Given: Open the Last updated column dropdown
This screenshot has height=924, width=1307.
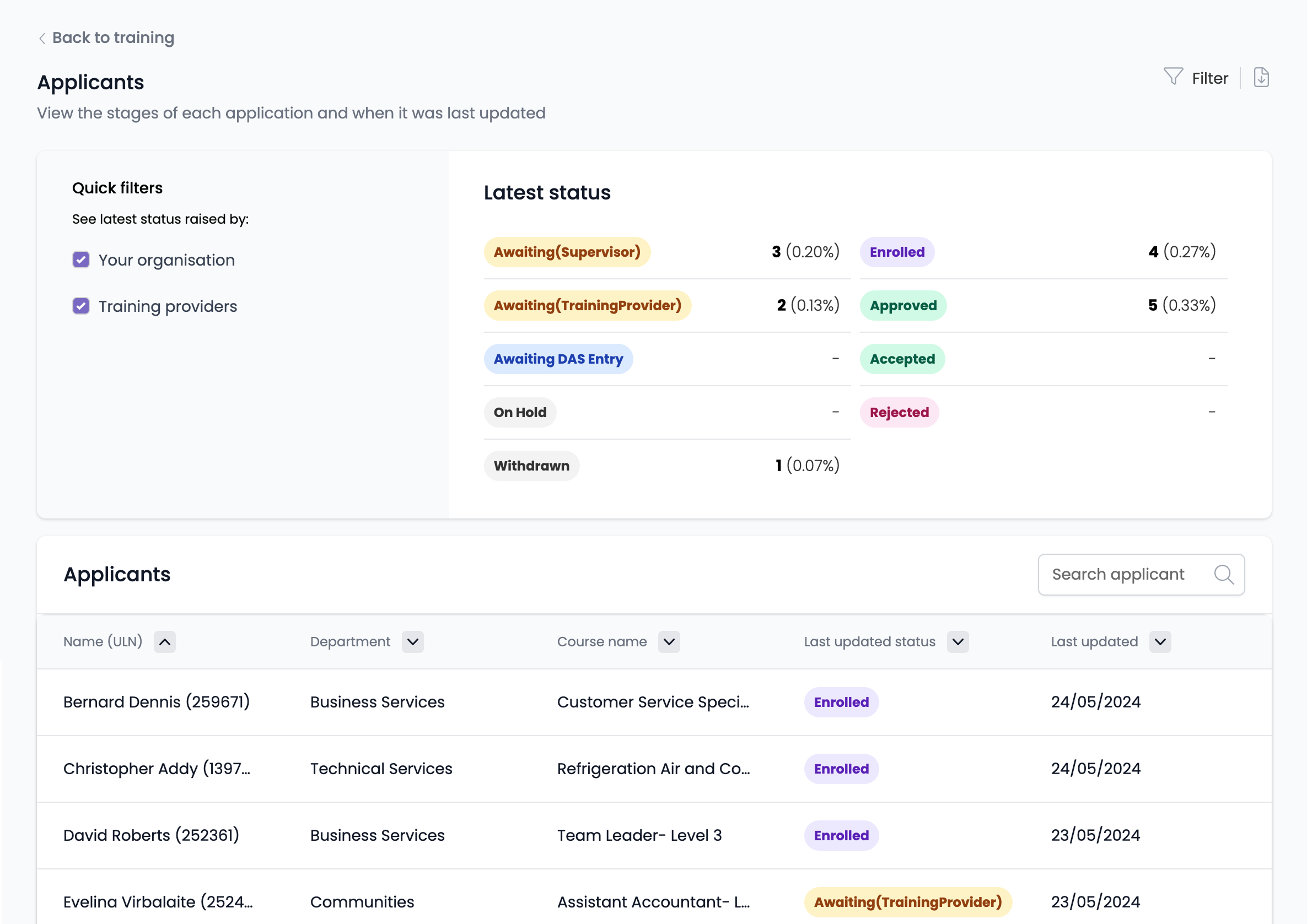Looking at the screenshot, I should [1160, 642].
